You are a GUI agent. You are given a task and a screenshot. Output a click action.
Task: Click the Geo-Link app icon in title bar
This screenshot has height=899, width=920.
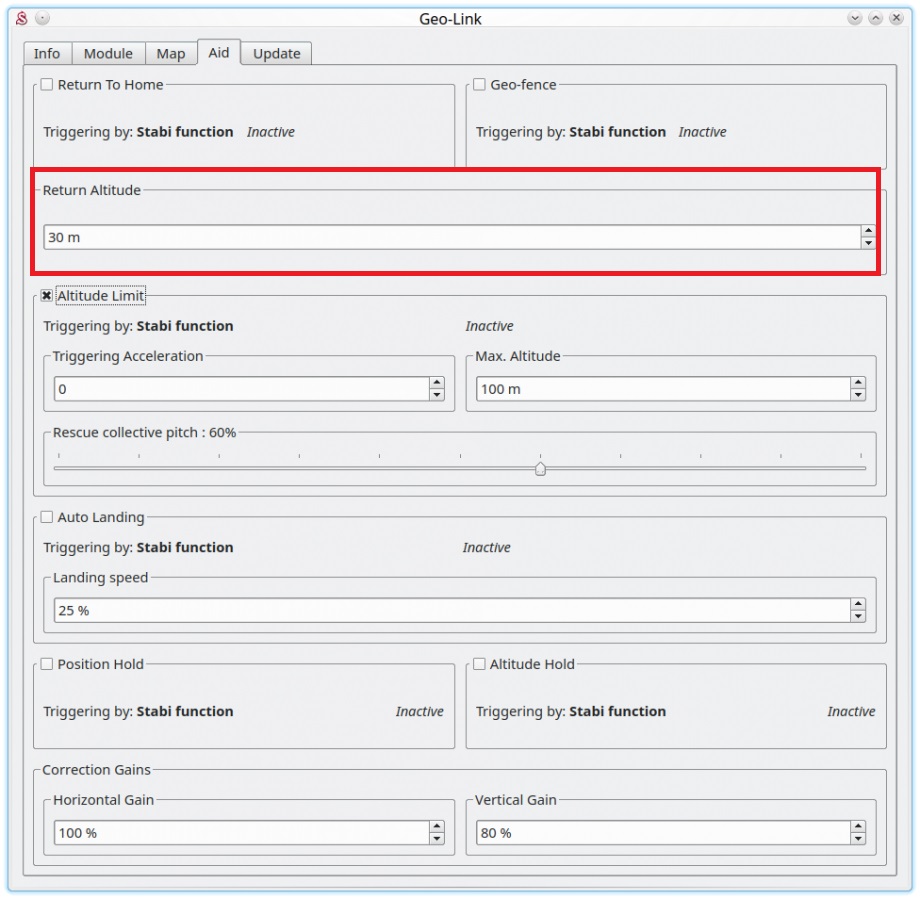pos(21,18)
